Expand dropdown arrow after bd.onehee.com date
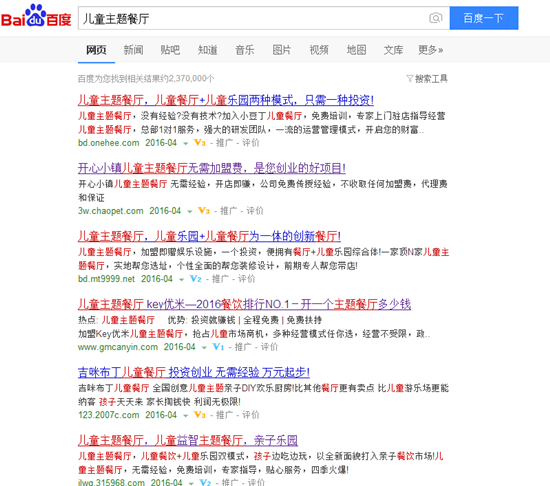Viewport: 550px width, 486px height. (x=186, y=143)
